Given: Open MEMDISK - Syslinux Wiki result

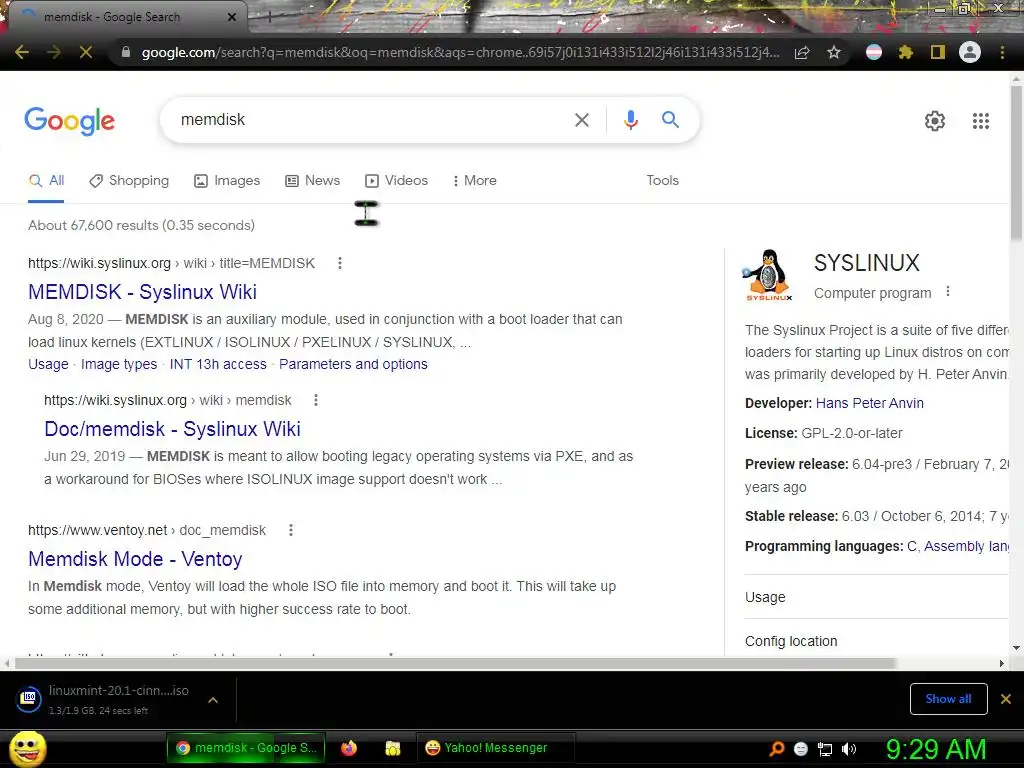Looking at the screenshot, I should [142, 292].
